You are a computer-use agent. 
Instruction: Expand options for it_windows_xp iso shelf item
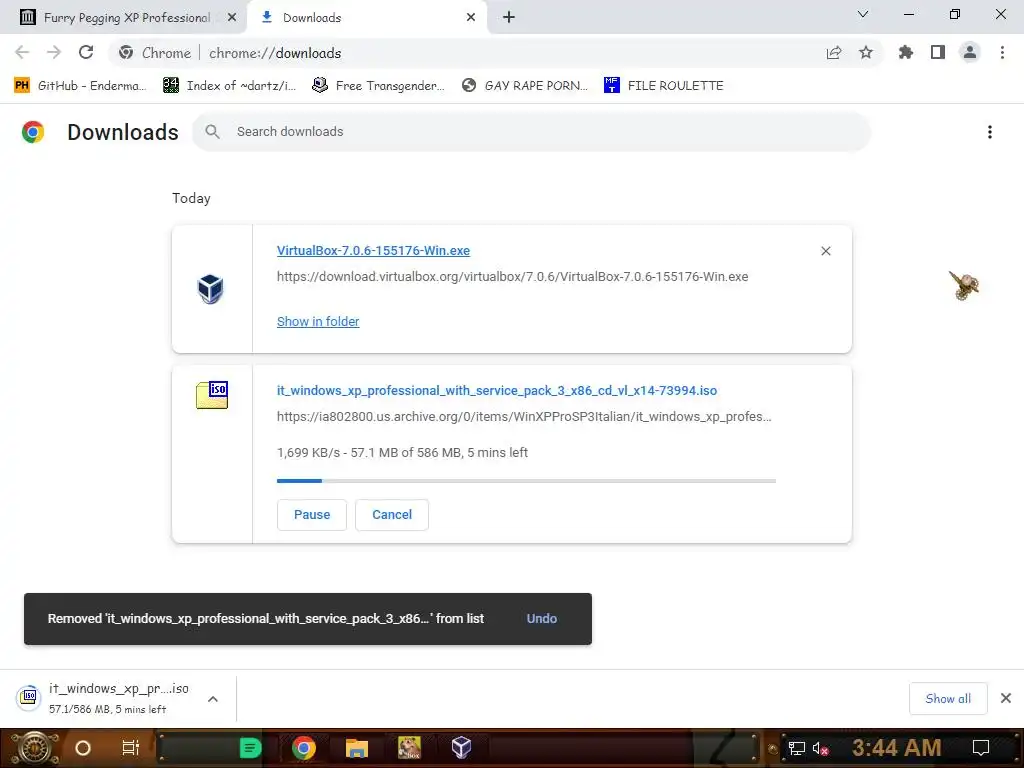213,699
